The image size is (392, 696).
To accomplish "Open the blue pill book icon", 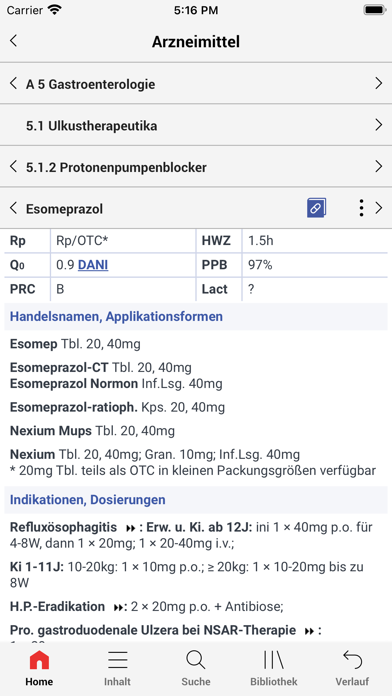I will pos(316,208).
